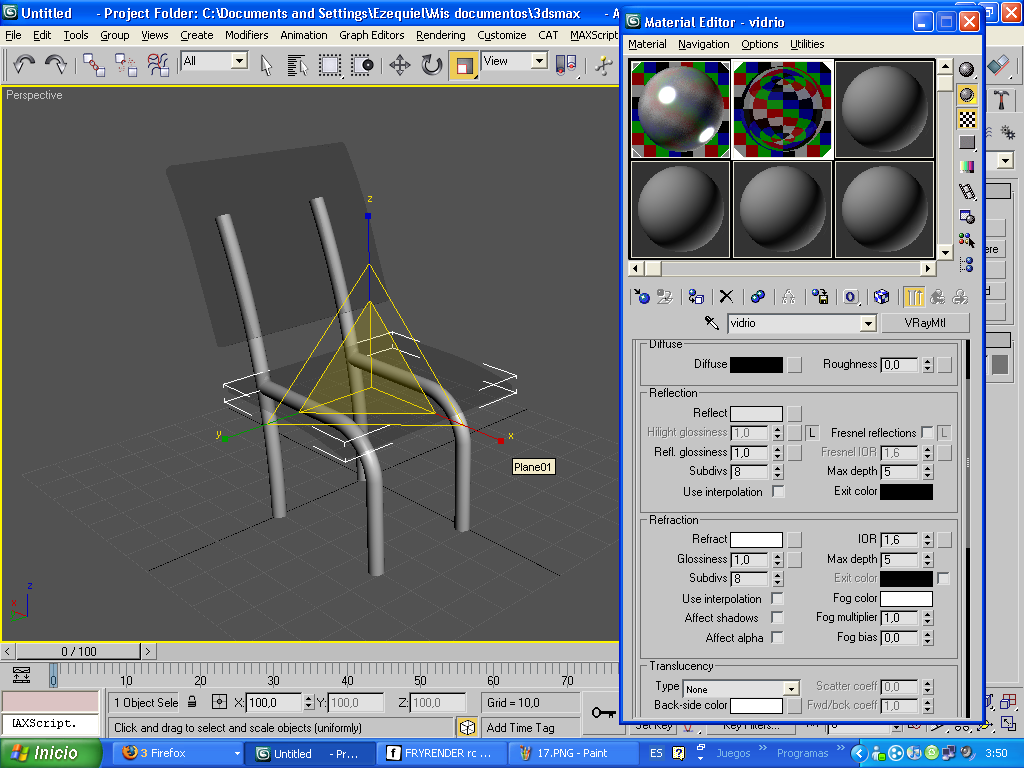Click Pick Material from Object eyedropper

[x=711, y=323]
